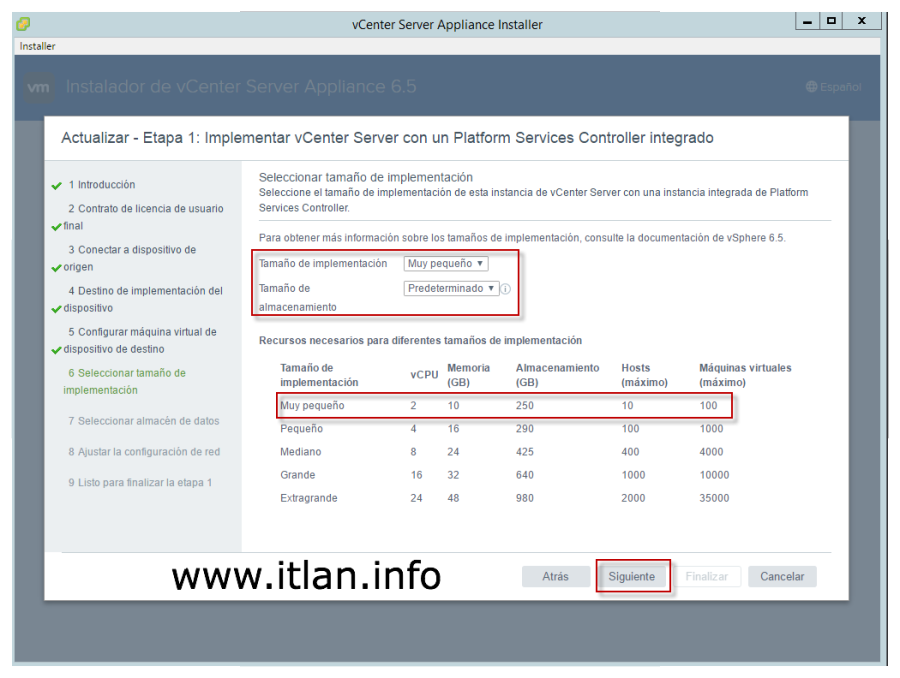Go to step 4 Destino de implementación

pos(144,291)
